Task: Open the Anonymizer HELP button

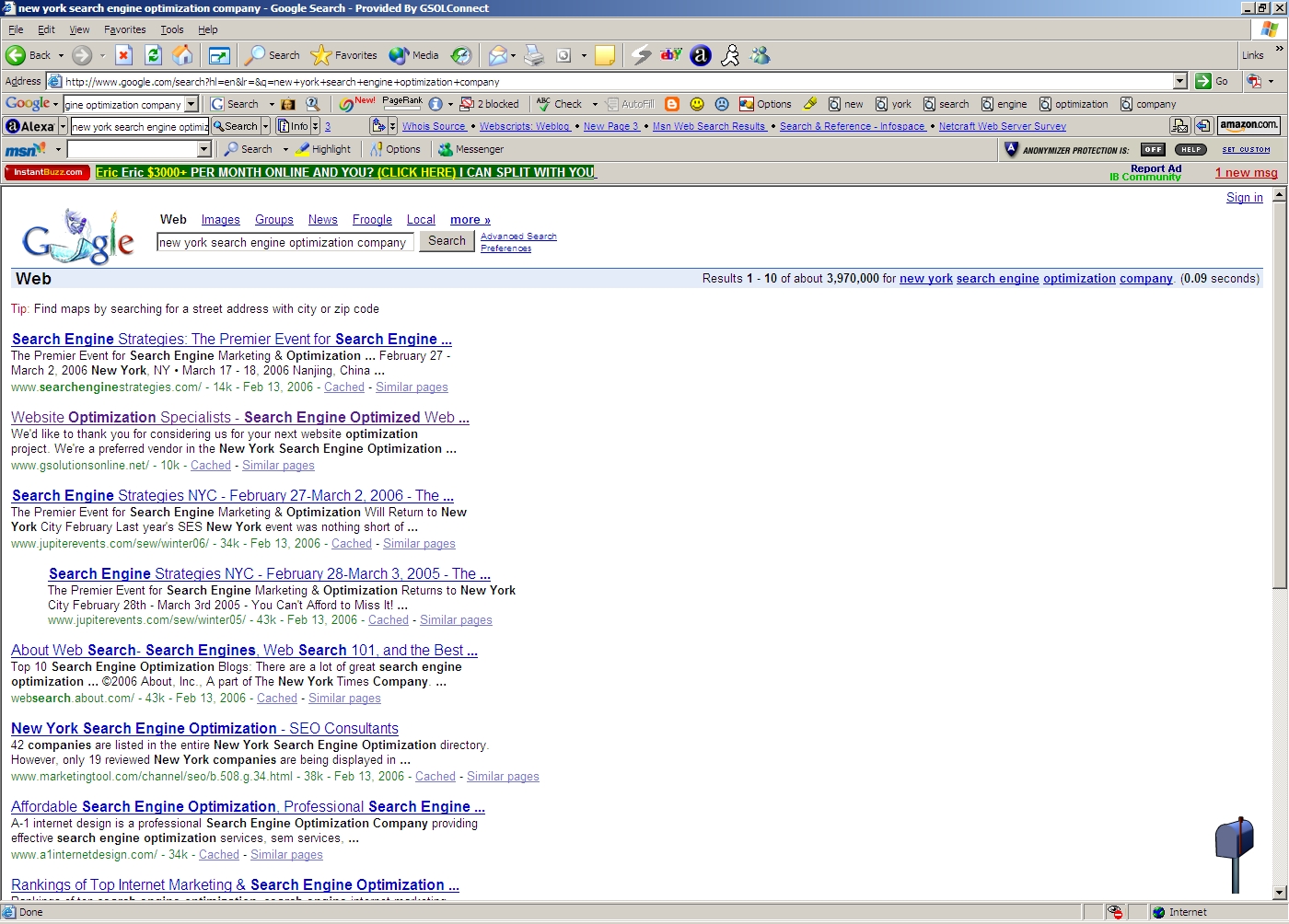Action: pos(1190,149)
